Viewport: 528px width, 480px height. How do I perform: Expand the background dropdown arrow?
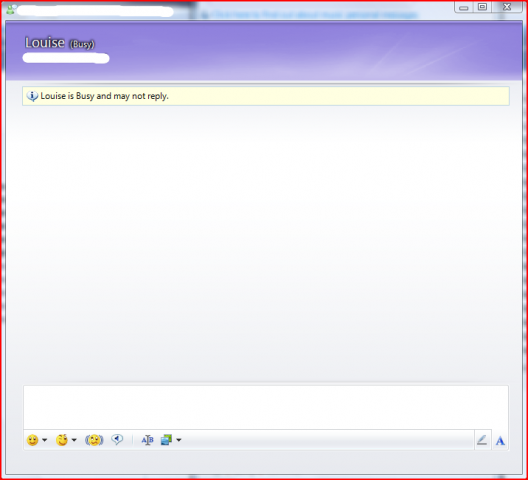click(179, 440)
